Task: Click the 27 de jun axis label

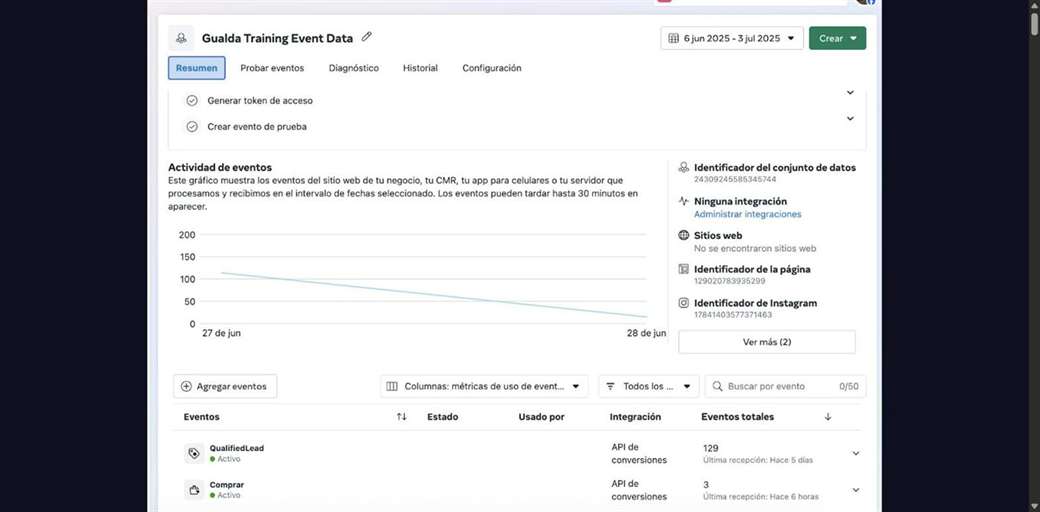Action: (x=222, y=334)
